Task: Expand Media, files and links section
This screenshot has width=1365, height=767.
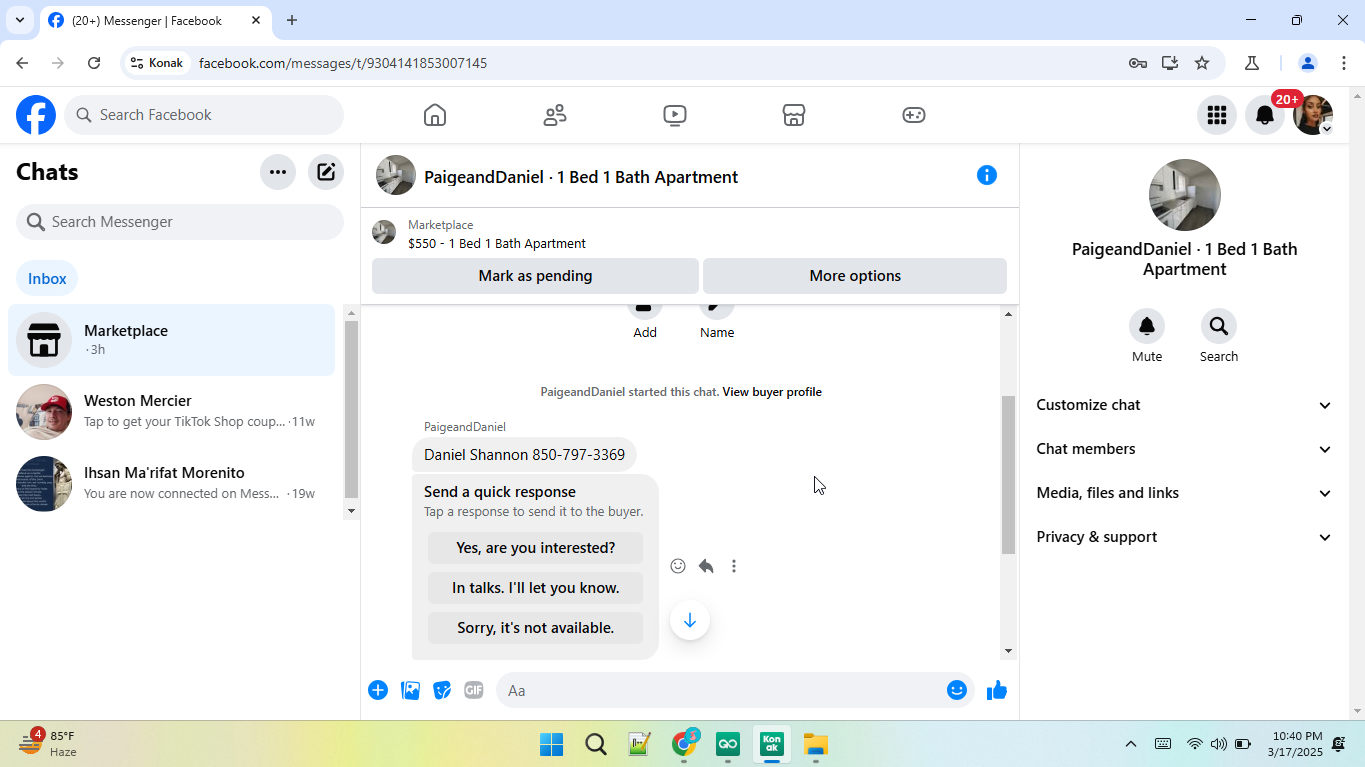Action: click(x=1185, y=493)
